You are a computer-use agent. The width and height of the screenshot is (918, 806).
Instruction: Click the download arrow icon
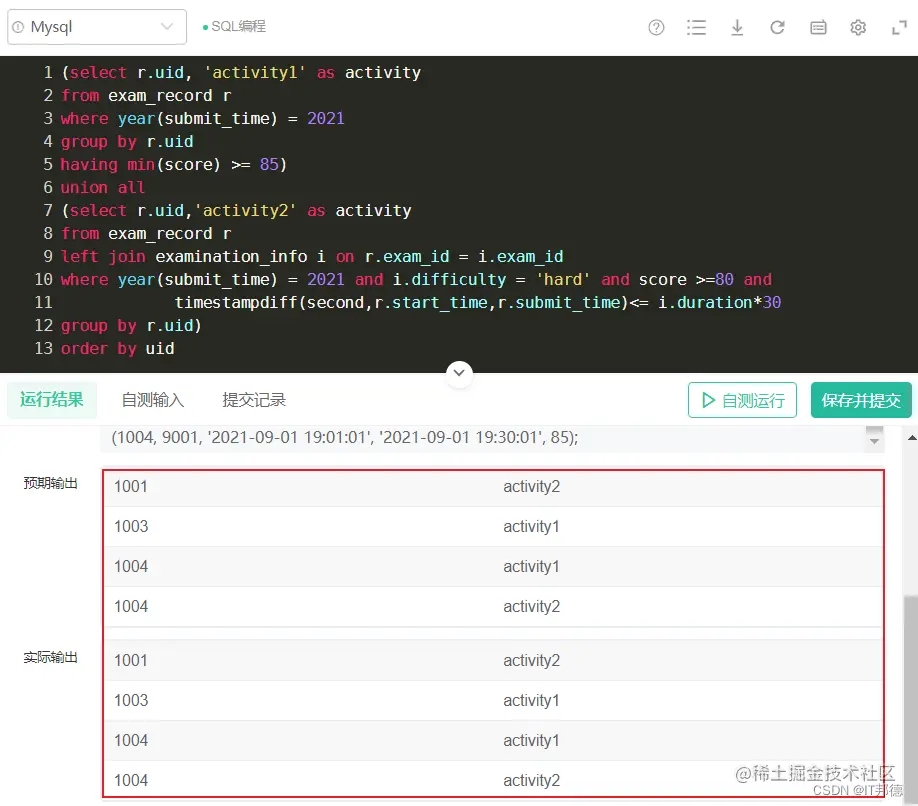[x=737, y=28]
